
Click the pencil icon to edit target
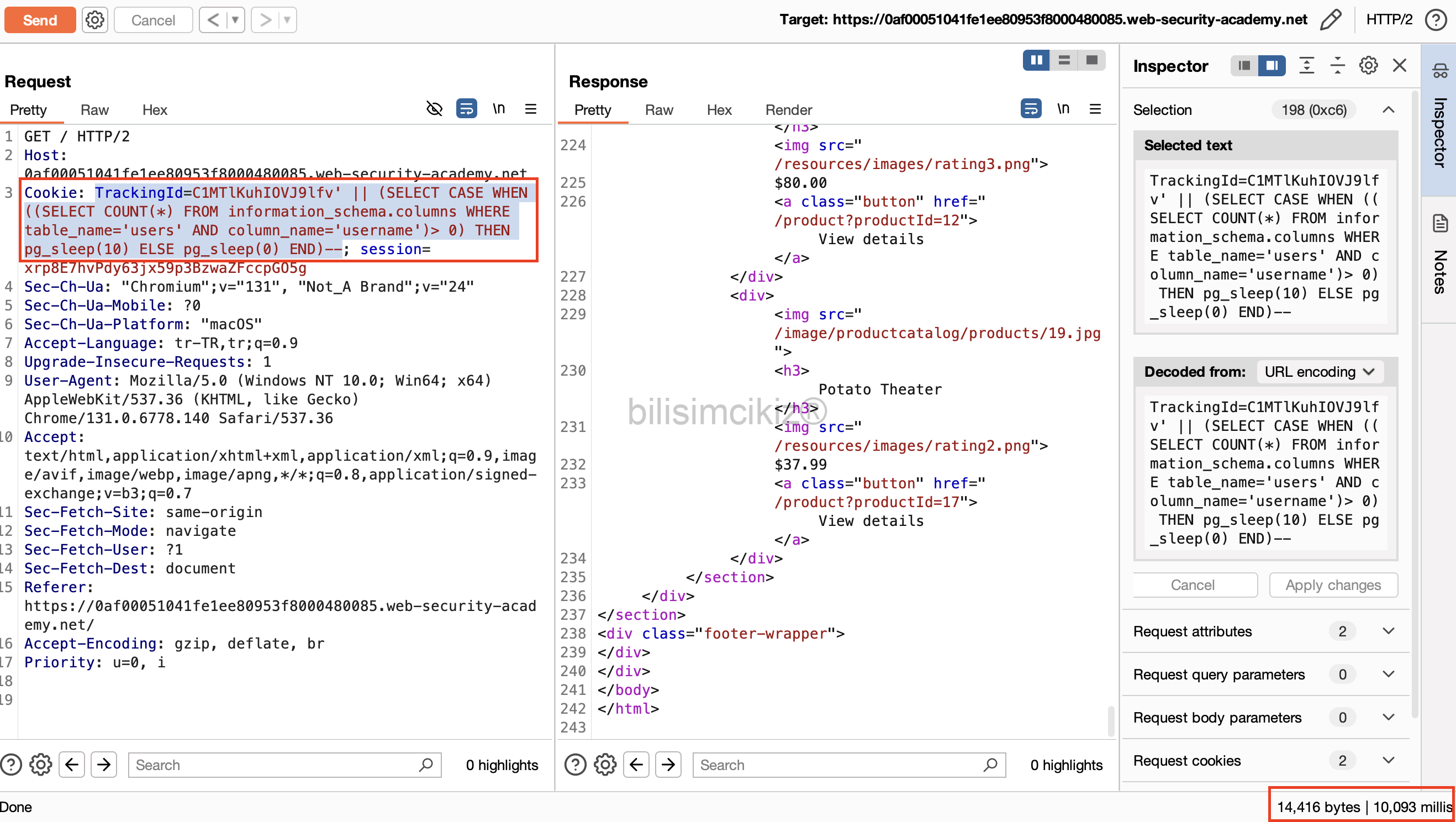pos(1331,20)
